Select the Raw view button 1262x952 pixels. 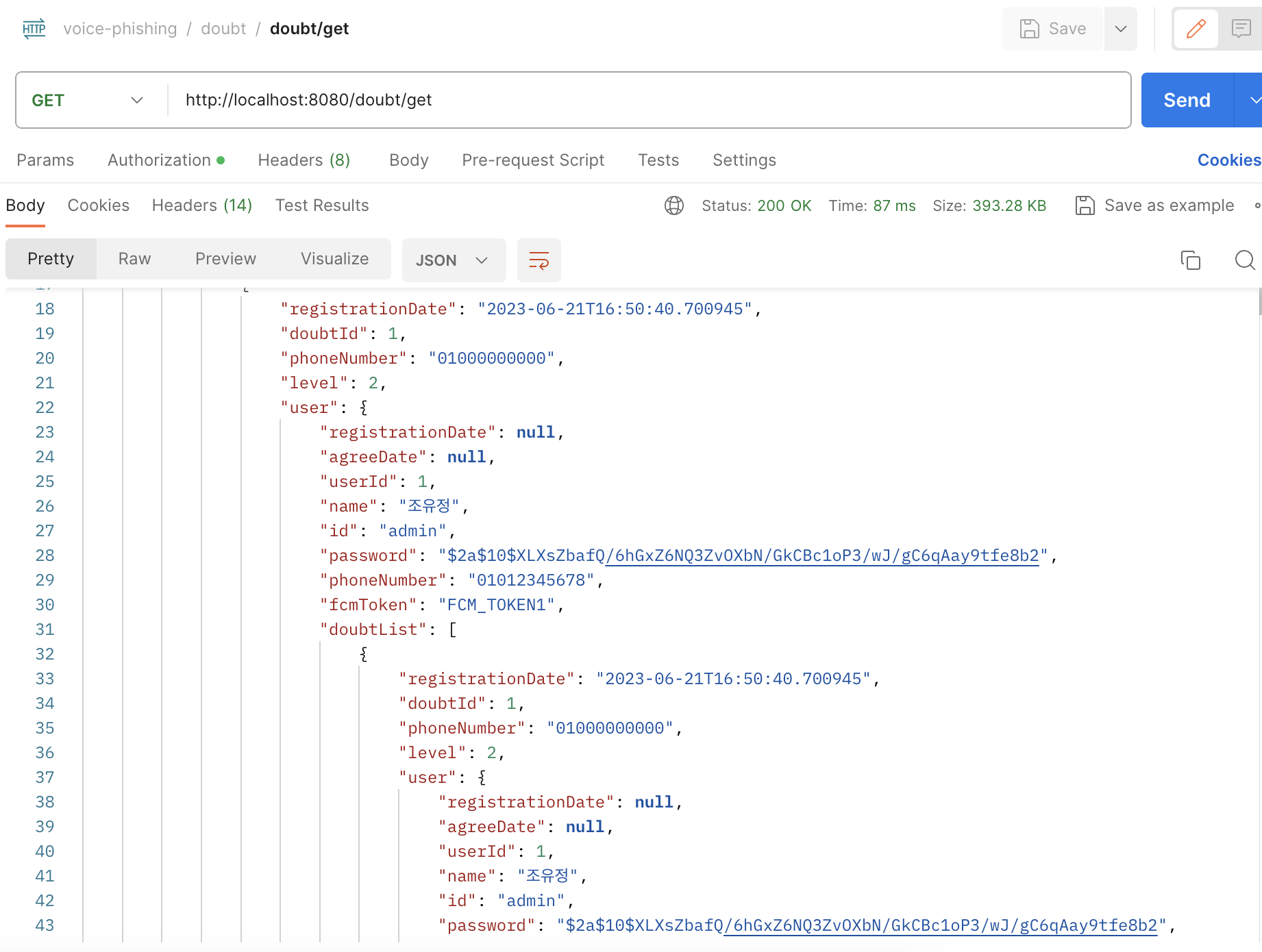[x=134, y=259]
